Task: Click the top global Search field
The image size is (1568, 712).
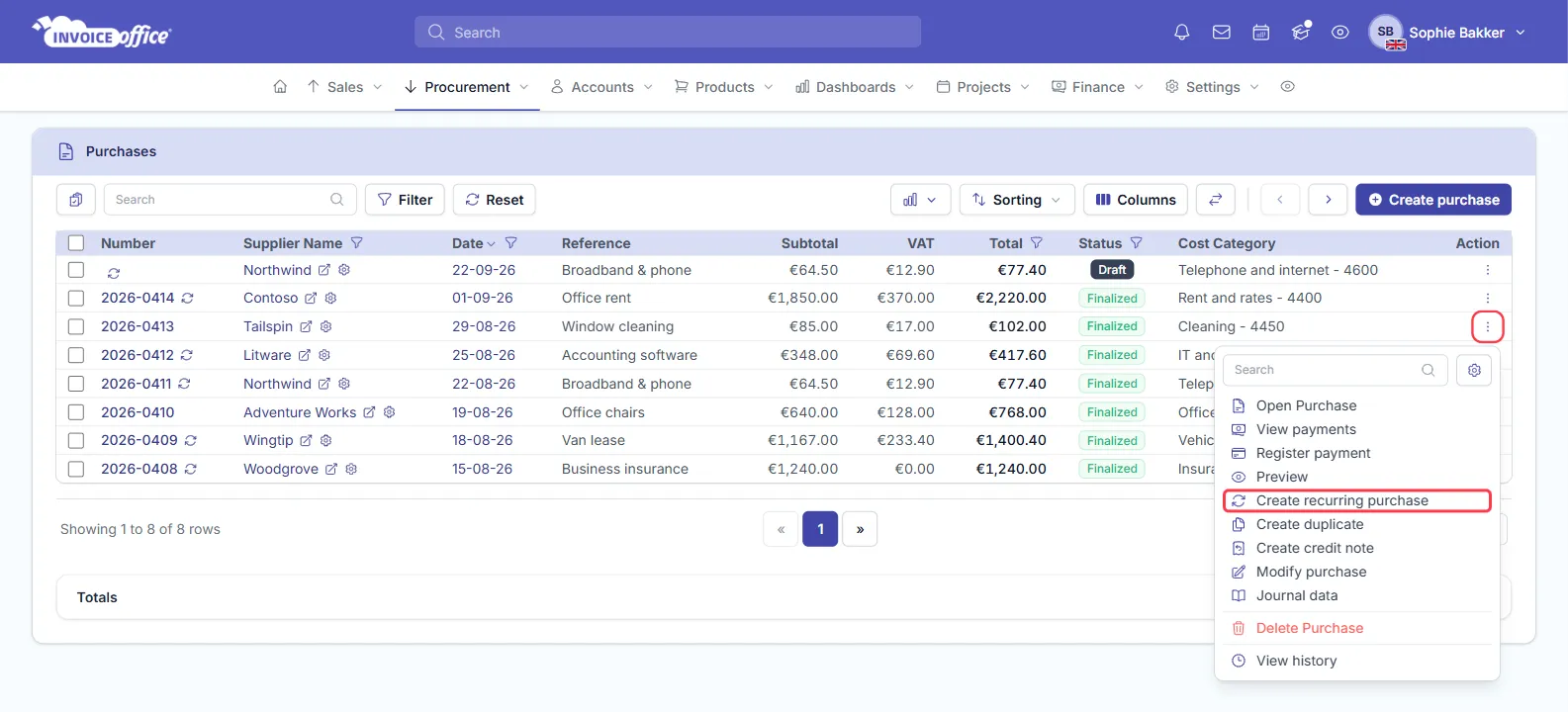Action: (668, 32)
